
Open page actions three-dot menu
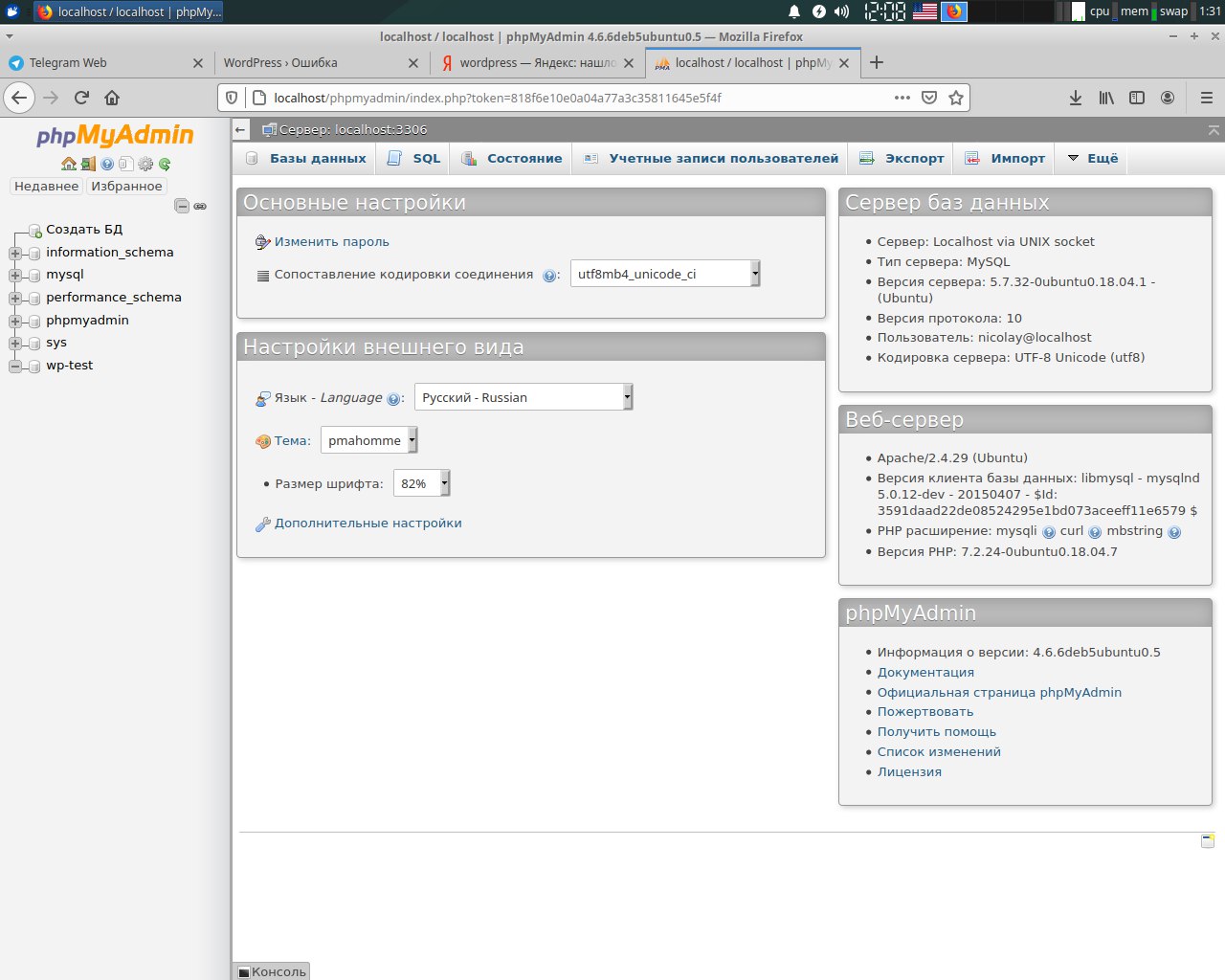coord(902,98)
